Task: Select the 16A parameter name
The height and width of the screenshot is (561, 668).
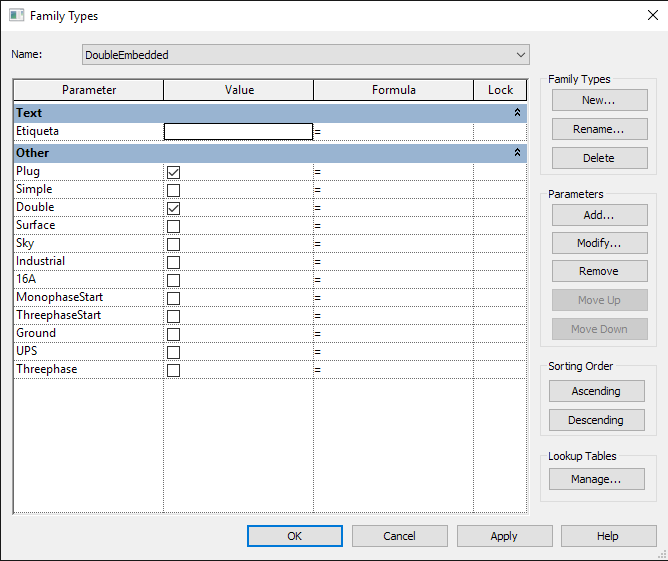Action: [26, 279]
